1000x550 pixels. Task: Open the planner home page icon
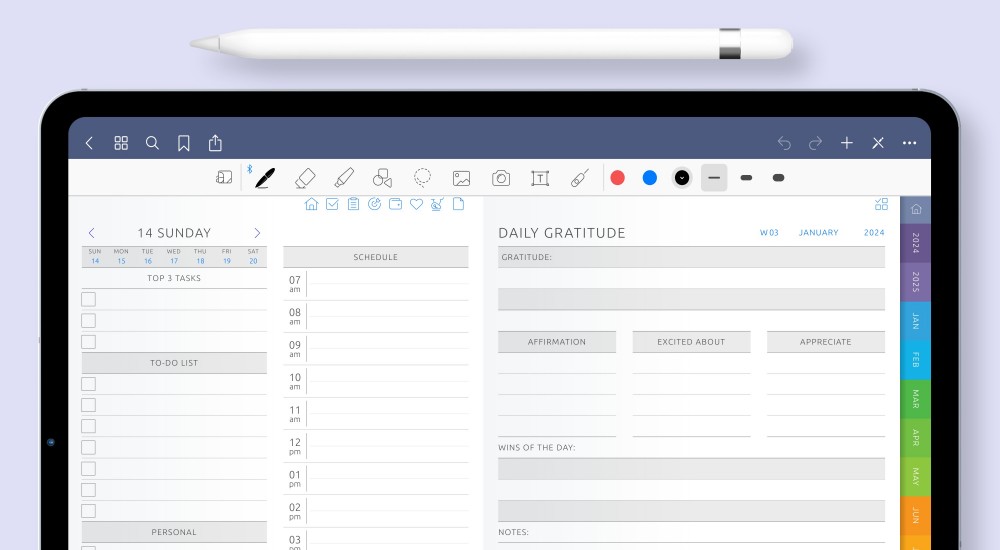[311, 204]
